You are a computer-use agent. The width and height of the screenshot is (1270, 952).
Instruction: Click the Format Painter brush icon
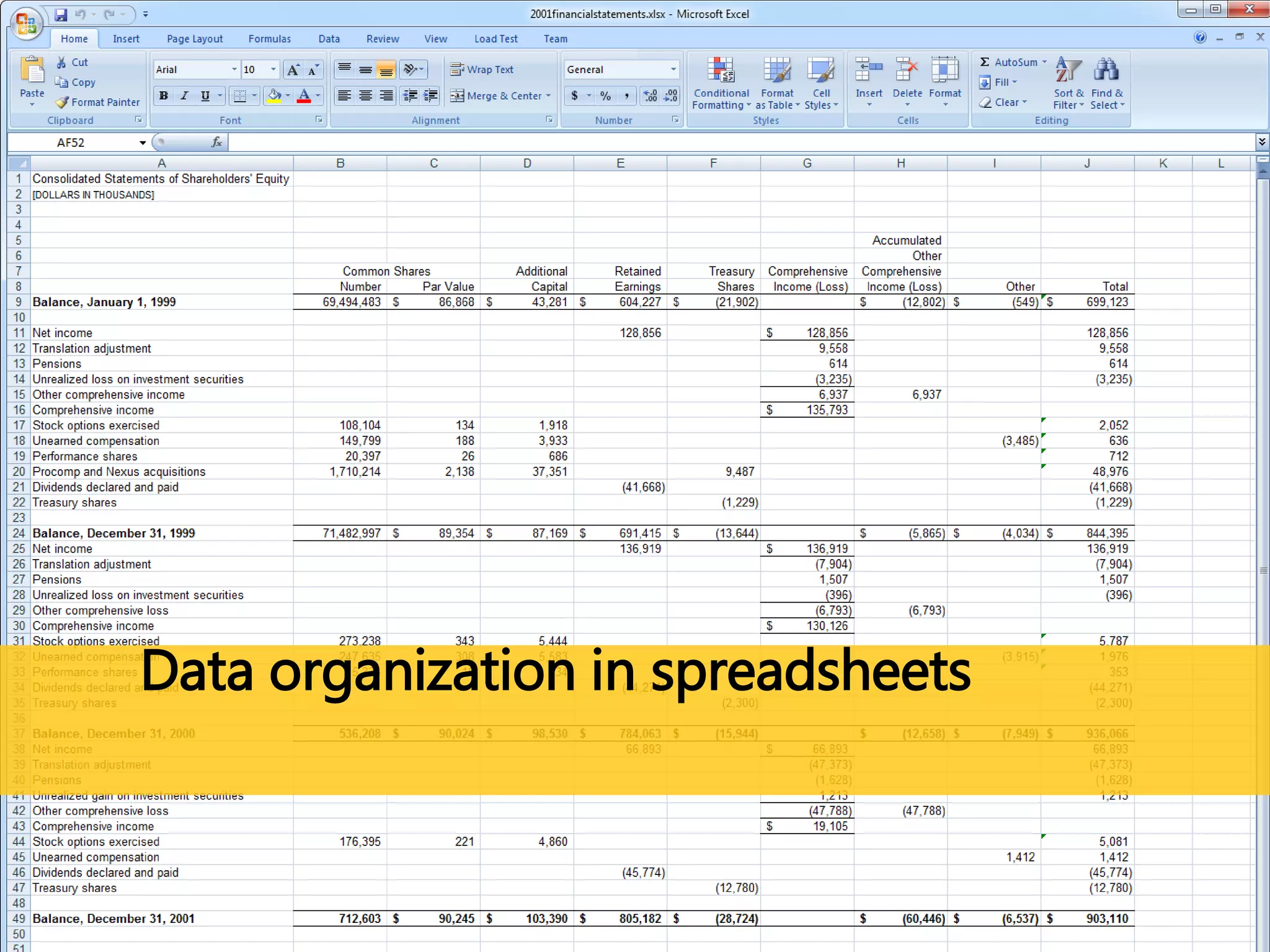62,102
